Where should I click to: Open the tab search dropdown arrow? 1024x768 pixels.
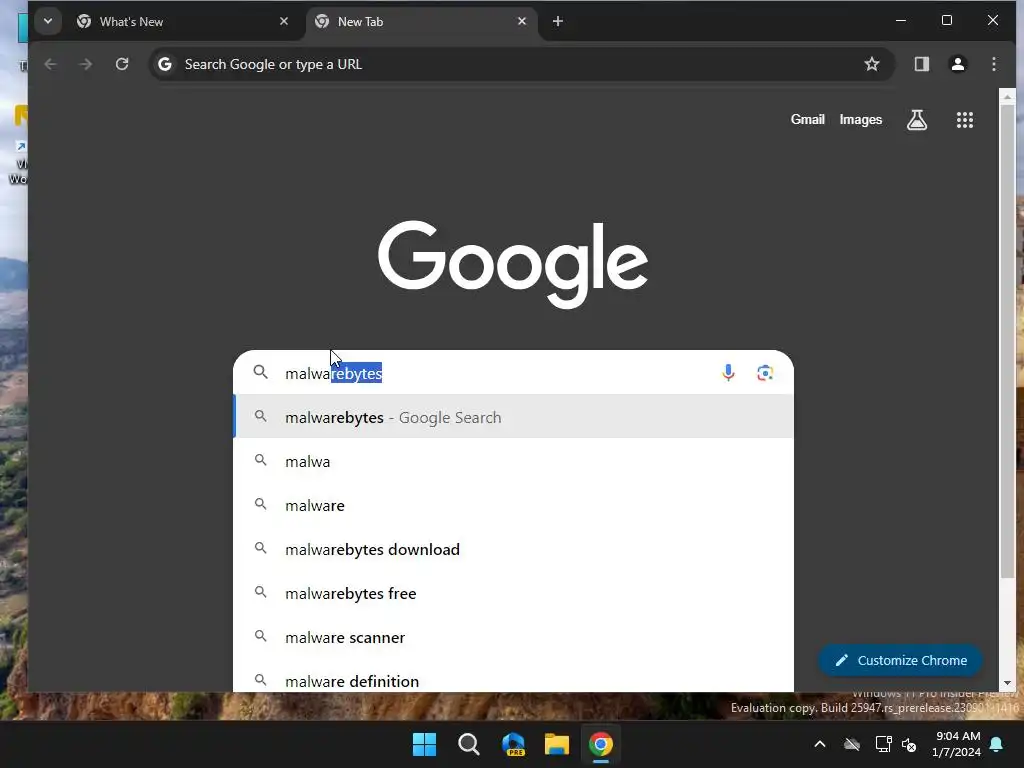point(48,21)
